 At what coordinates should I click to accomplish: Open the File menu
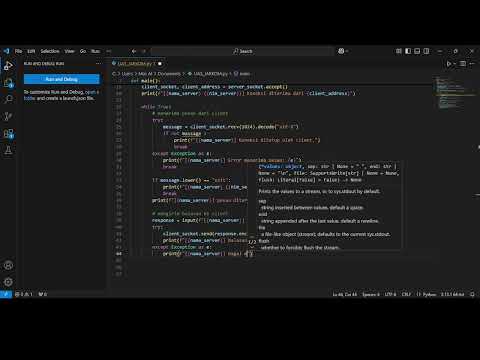(x=18, y=51)
